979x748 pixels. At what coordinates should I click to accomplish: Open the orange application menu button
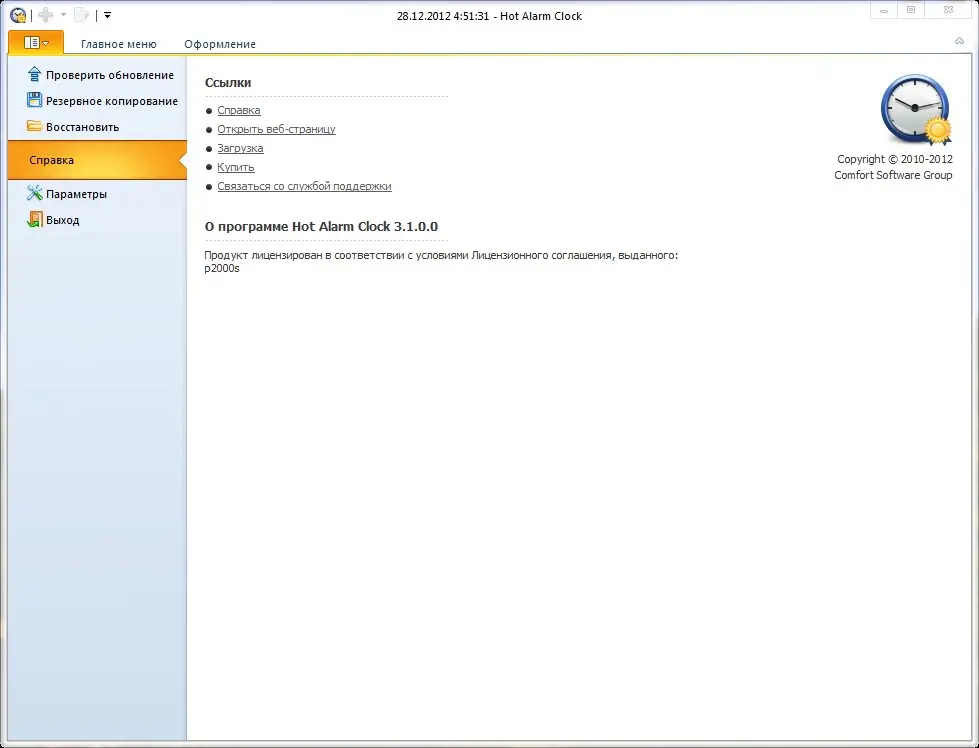click(36, 42)
